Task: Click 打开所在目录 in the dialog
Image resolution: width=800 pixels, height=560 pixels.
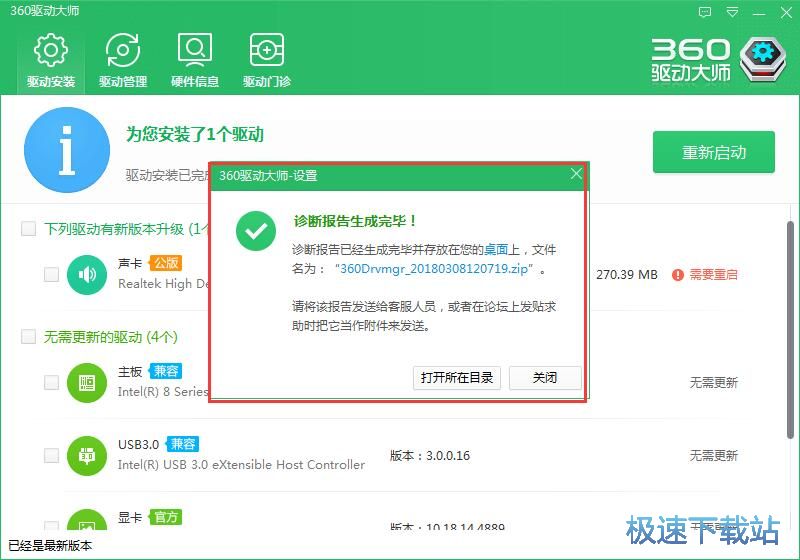Action: (457, 378)
